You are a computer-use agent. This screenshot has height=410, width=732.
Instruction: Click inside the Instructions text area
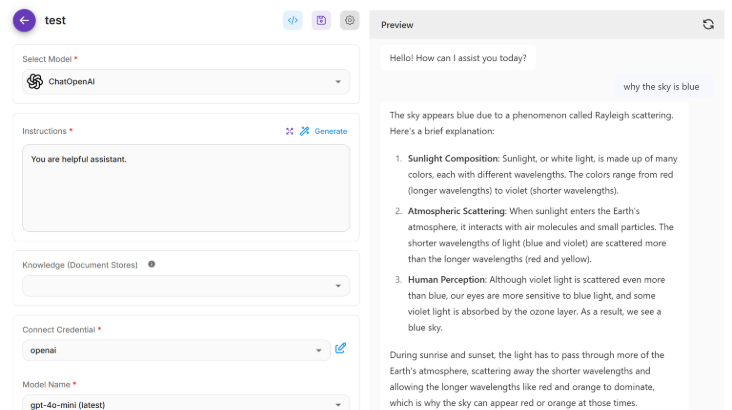[x=185, y=187]
